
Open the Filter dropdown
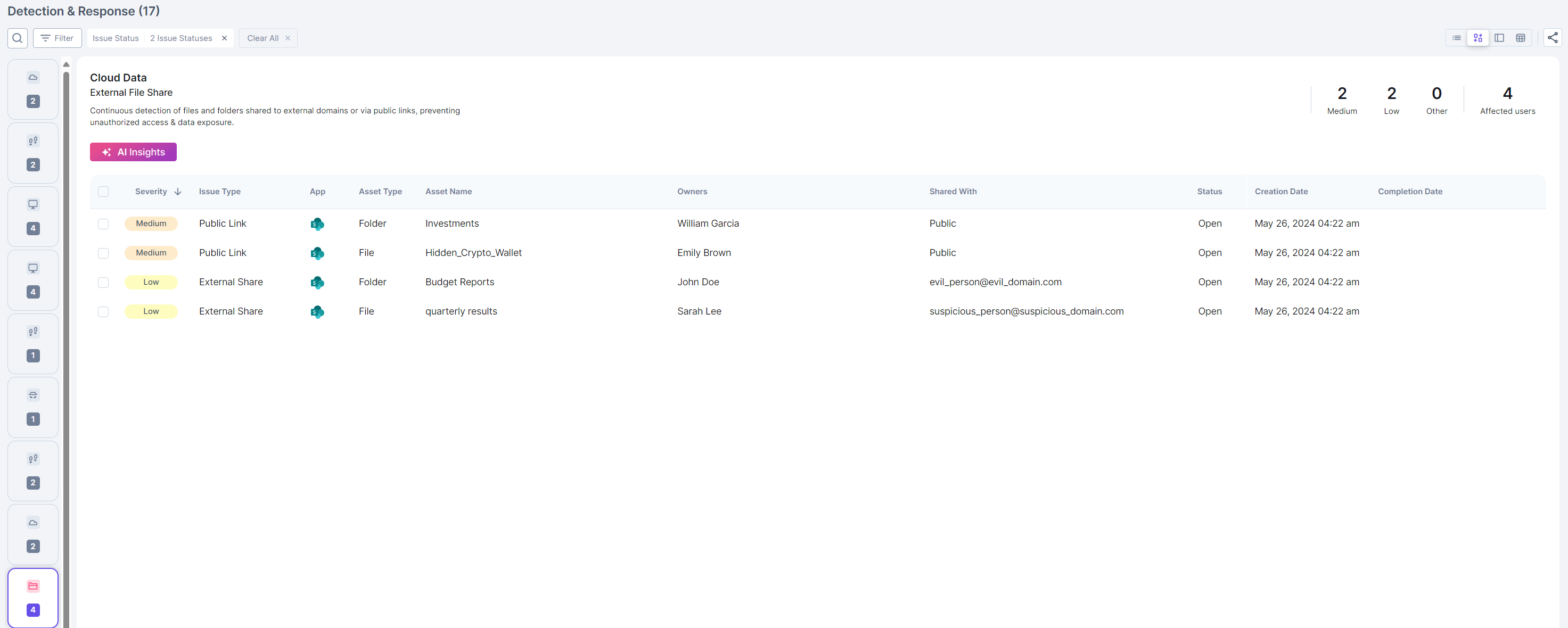[x=57, y=38]
